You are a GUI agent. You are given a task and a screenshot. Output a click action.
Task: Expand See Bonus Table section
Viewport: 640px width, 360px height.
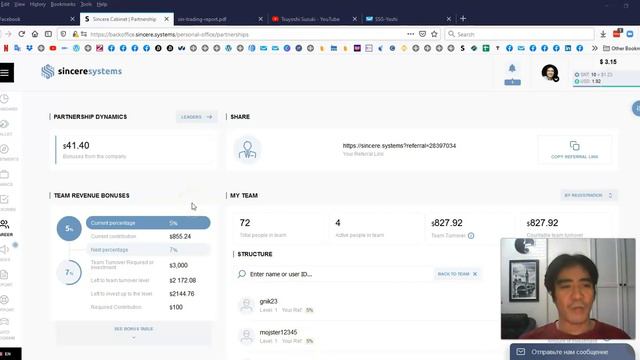click(133, 332)
